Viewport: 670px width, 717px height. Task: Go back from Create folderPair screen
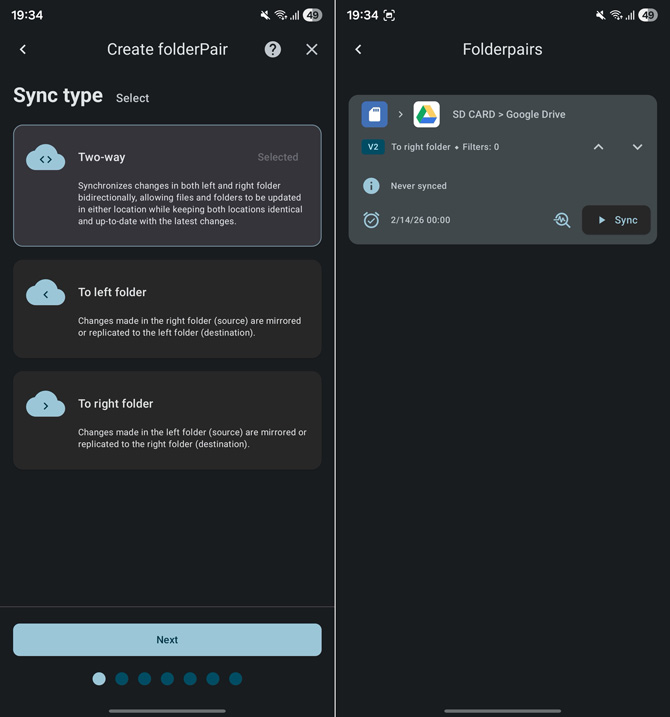coord(23,49)
